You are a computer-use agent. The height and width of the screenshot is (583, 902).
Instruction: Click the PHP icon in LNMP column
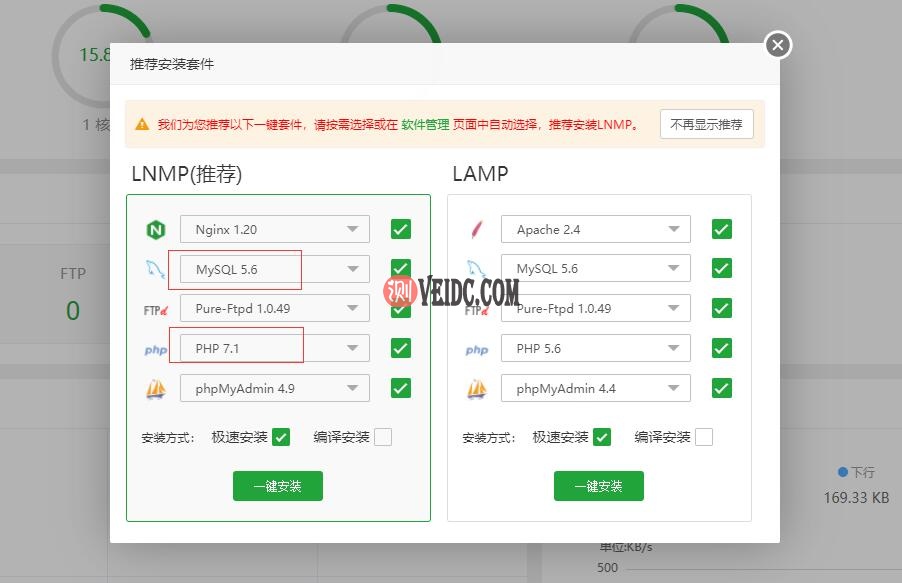155,349
